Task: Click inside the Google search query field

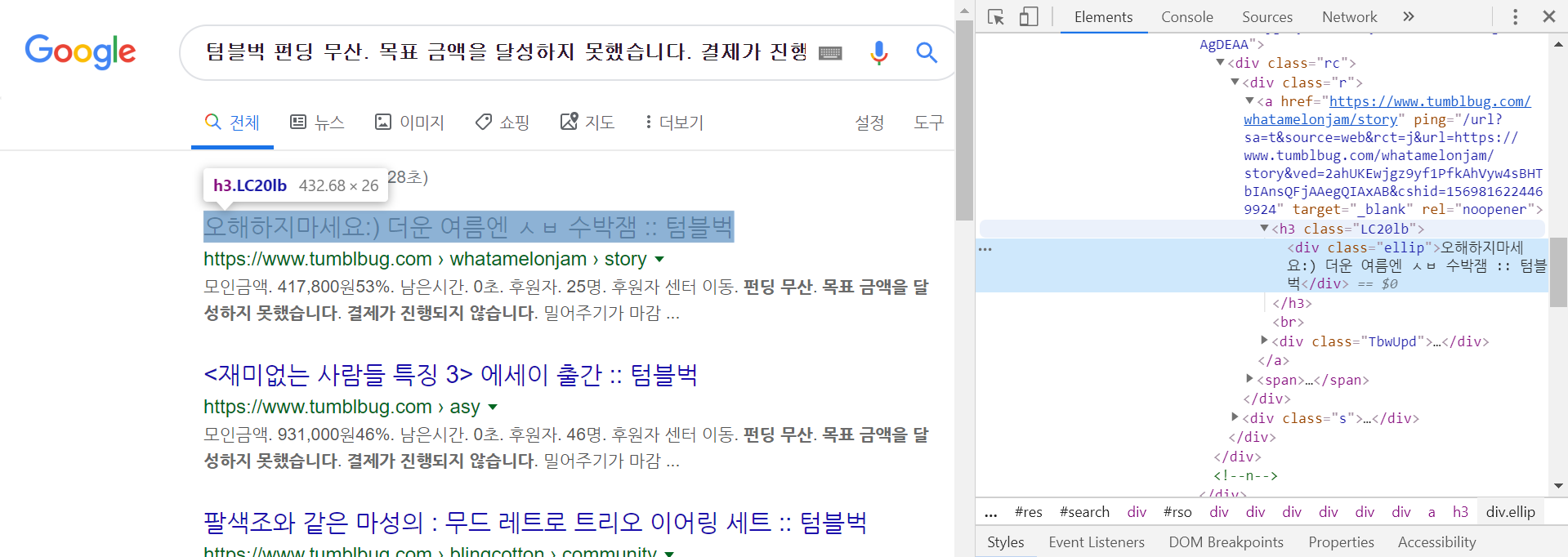Action: pos(507,52)
